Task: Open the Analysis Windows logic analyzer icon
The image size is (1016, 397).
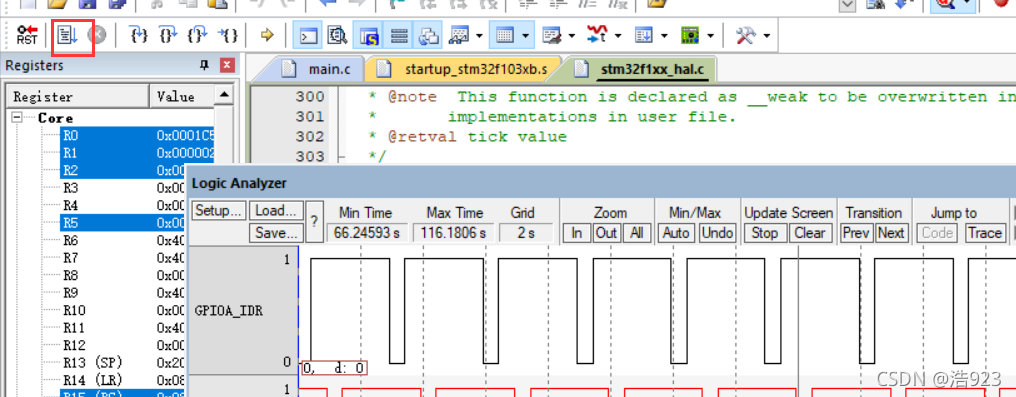Action: 597,35
